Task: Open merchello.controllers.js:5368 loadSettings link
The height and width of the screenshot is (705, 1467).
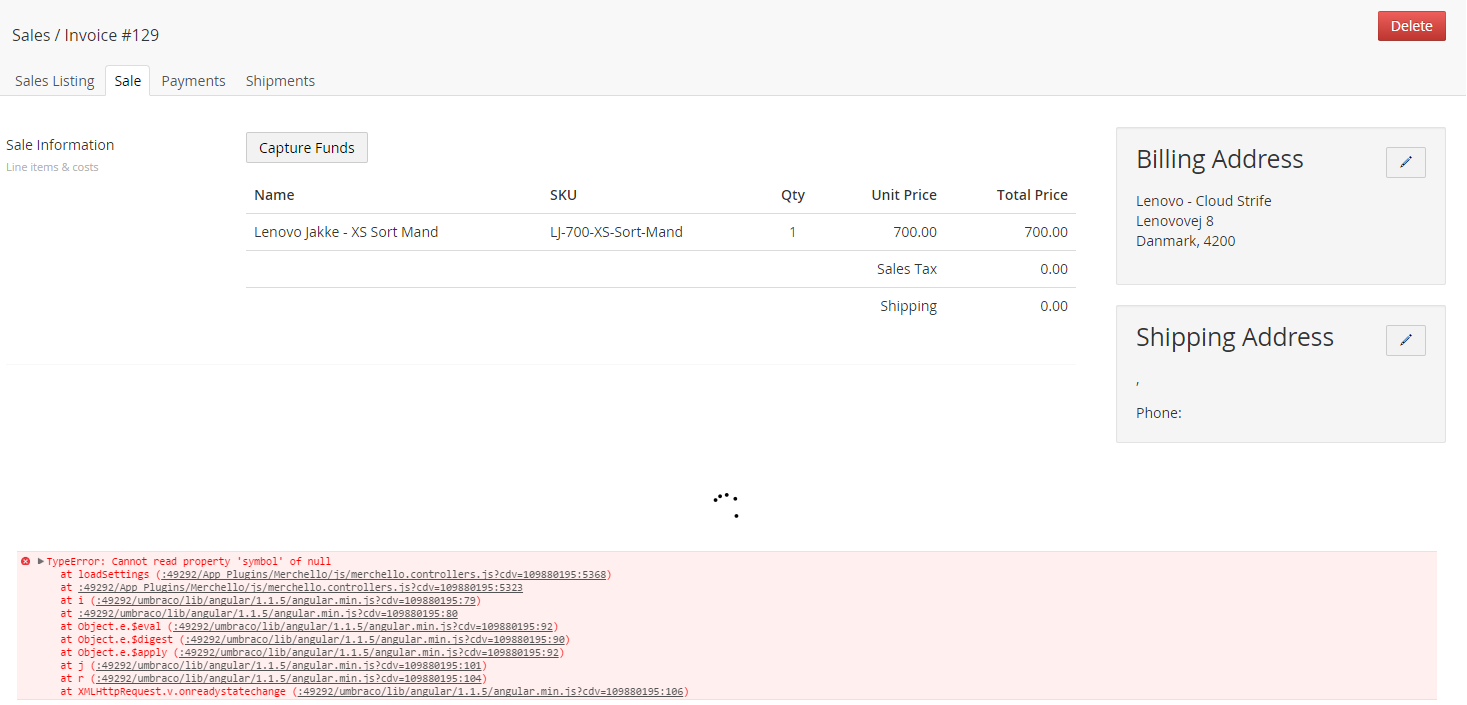Action: [x=384, y=575]
